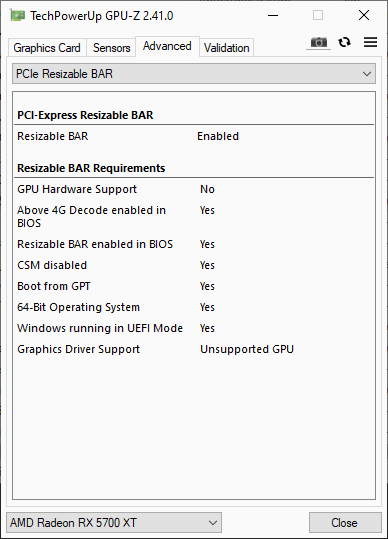Click the refresh arrows icon
The image size is (388, 539).
[344, 42]
